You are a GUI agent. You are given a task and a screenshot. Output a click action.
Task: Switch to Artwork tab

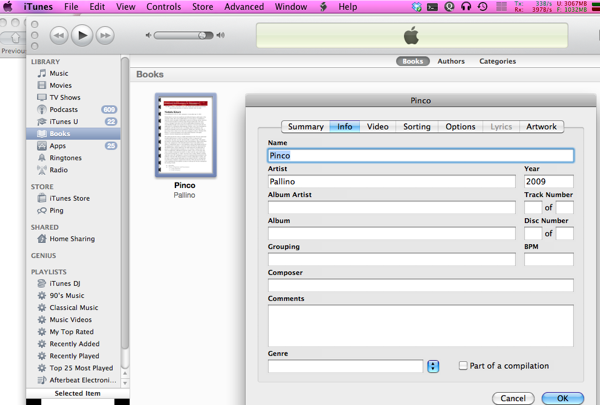click(x=541, y=127)
